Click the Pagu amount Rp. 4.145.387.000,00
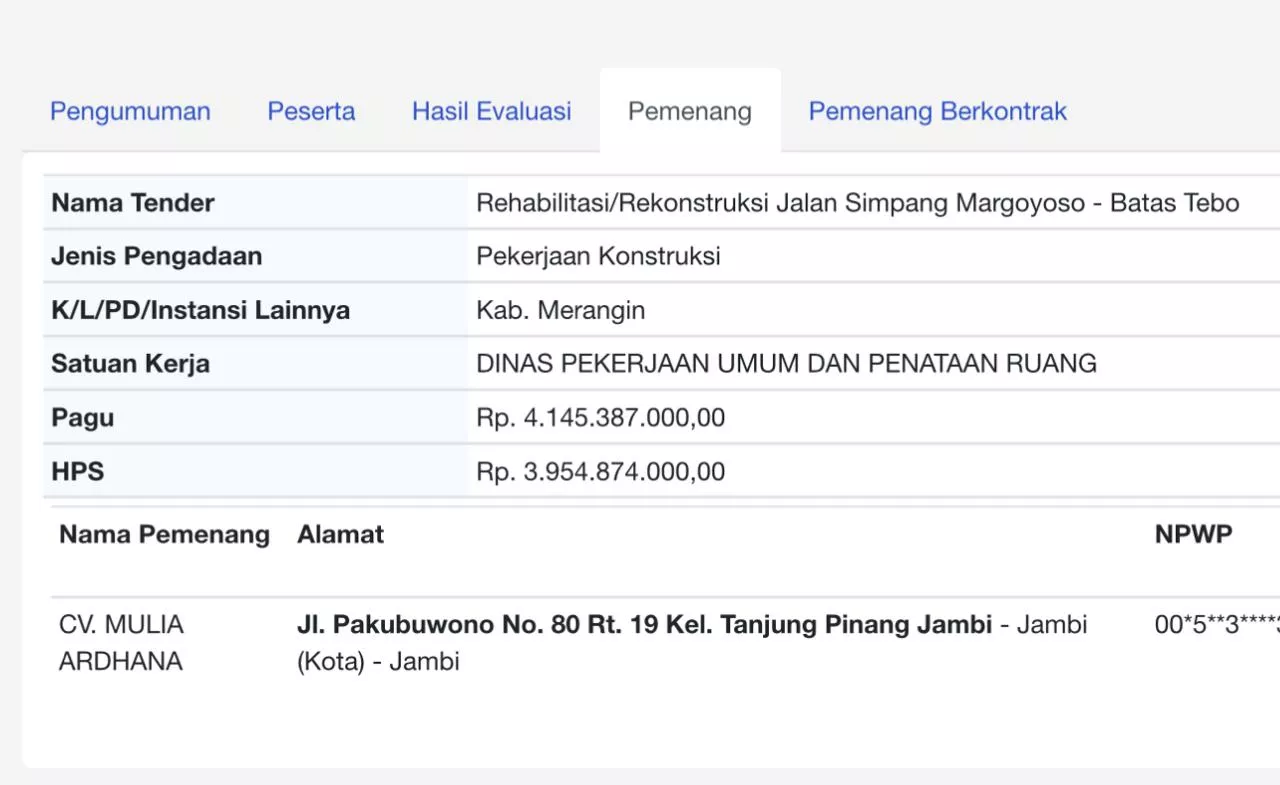Screen dimensions: 1280x785 click(600, 417)
